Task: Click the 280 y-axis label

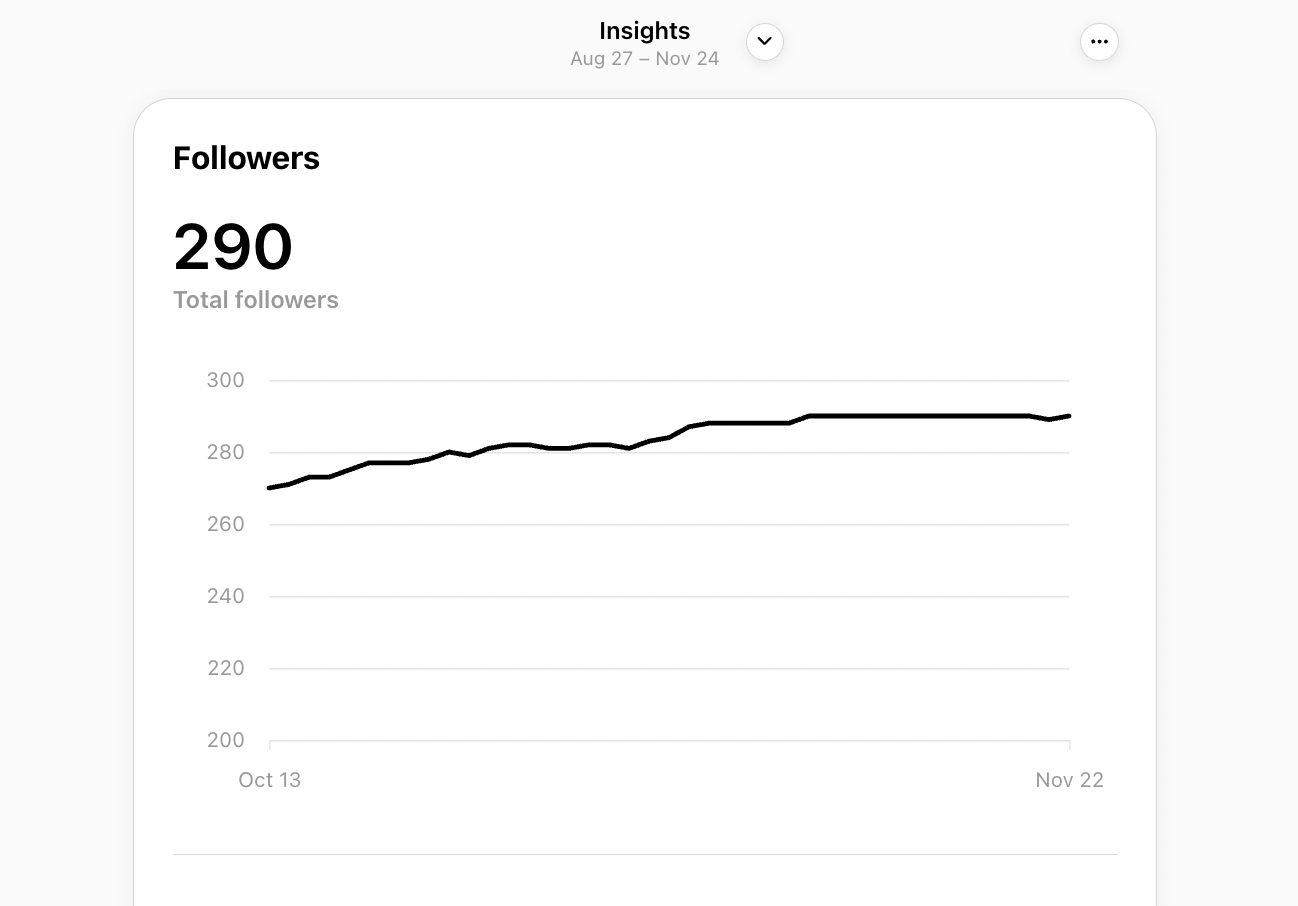Action: tap(225, 452)
